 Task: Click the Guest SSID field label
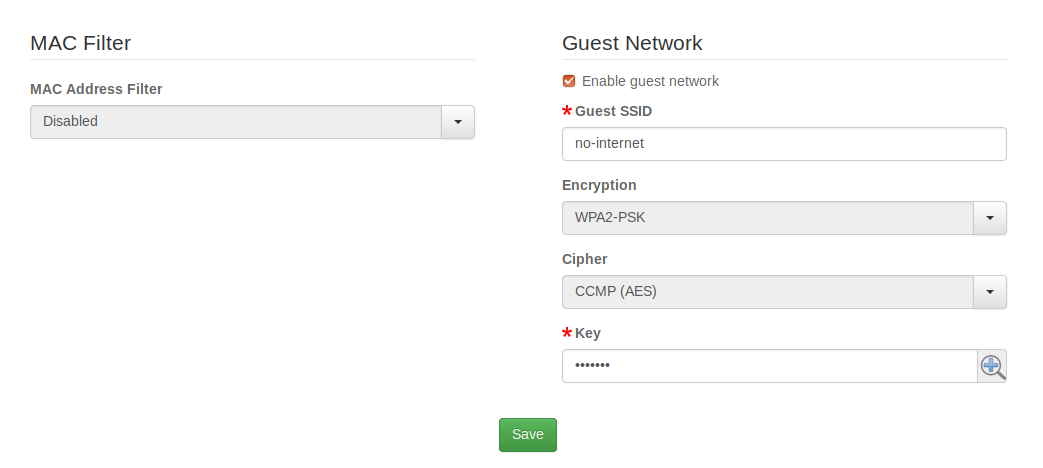(613, 111)
